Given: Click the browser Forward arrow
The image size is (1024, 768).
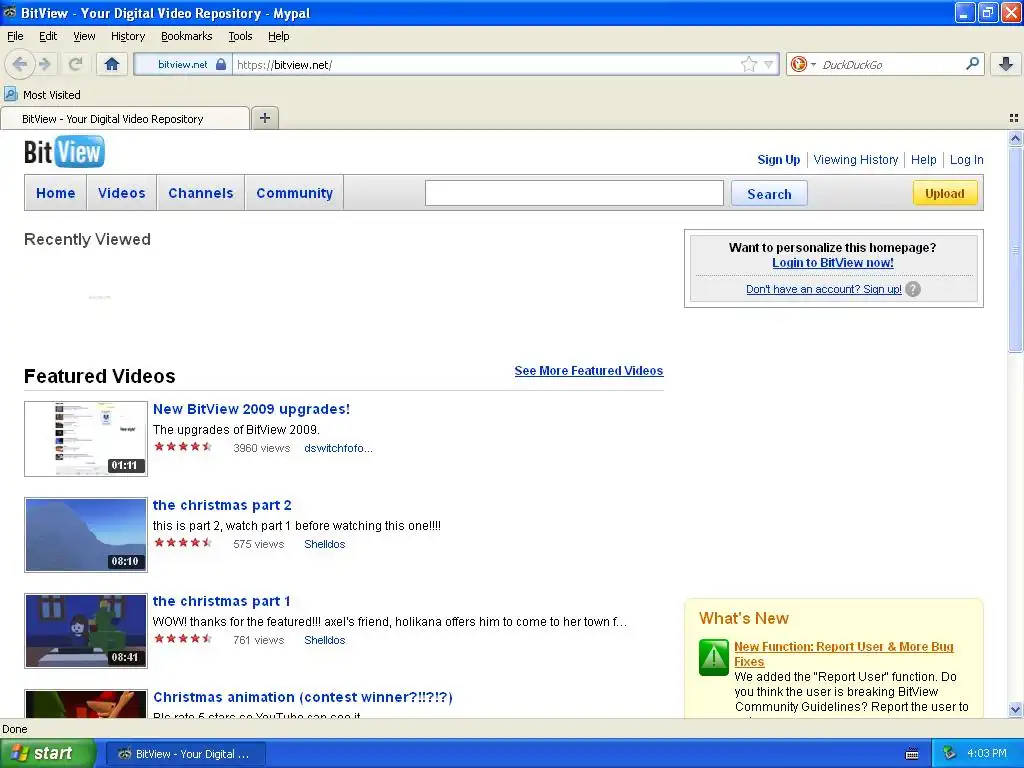Looking at the screenshot, I should click(44, 64).
